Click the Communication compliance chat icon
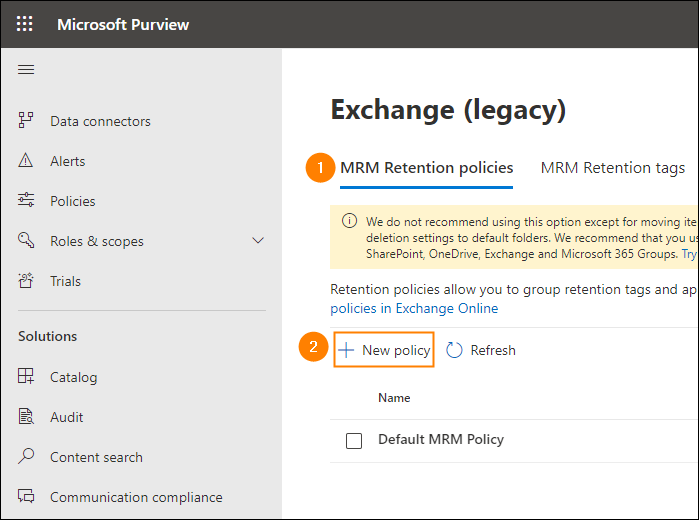This screenshot has width=699, height=520. click(26, 496)
